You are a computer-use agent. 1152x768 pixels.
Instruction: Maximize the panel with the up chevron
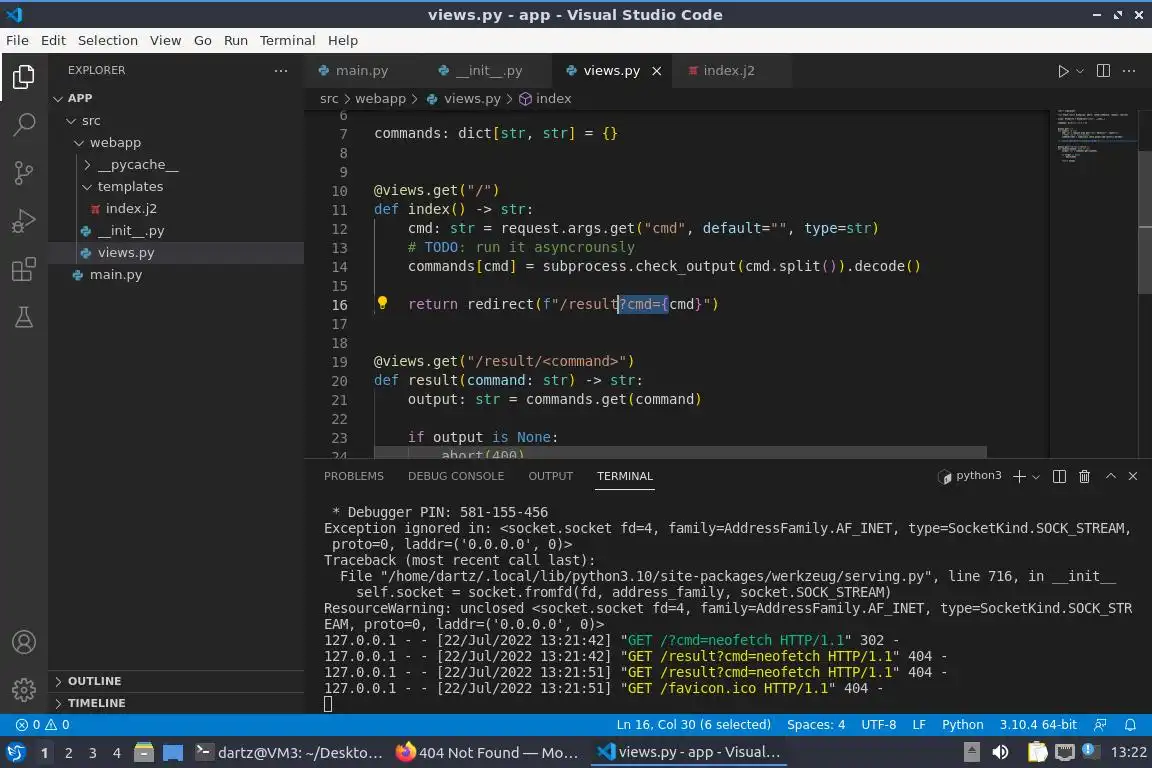tap(1111, 476)
